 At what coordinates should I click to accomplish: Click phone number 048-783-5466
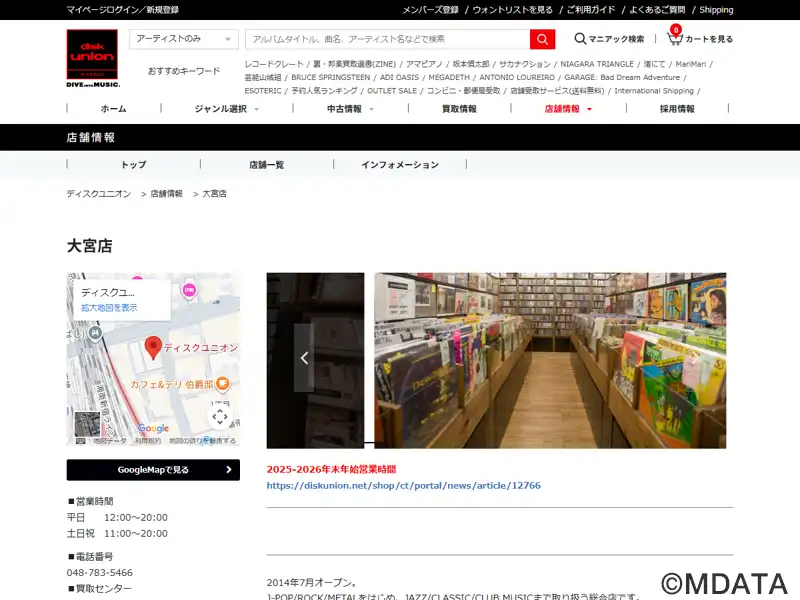pos(99,572)
